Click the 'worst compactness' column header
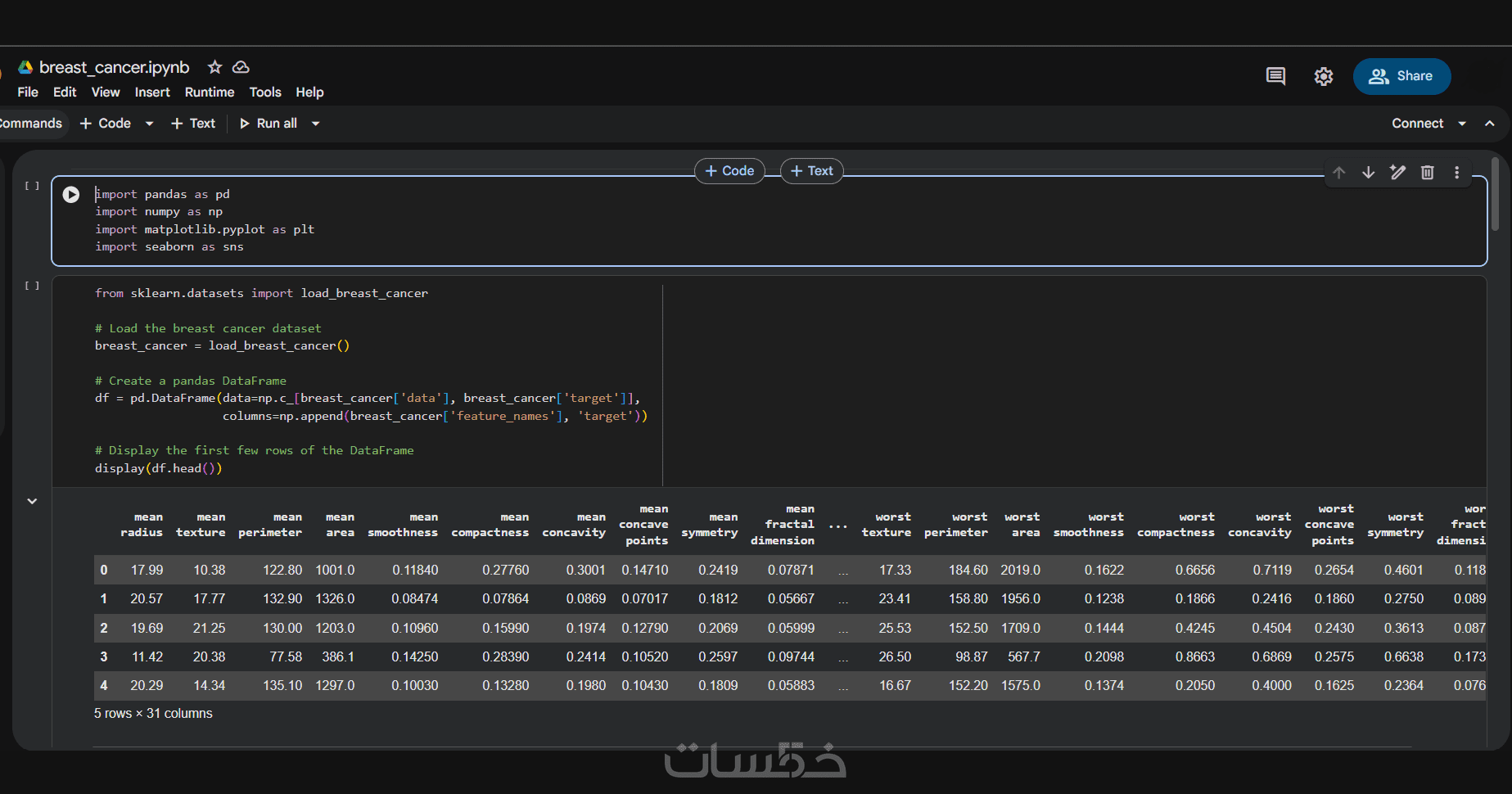The height and width of the screenshot is (794, 1512). pyautogui.click(x=1176, y=525)
